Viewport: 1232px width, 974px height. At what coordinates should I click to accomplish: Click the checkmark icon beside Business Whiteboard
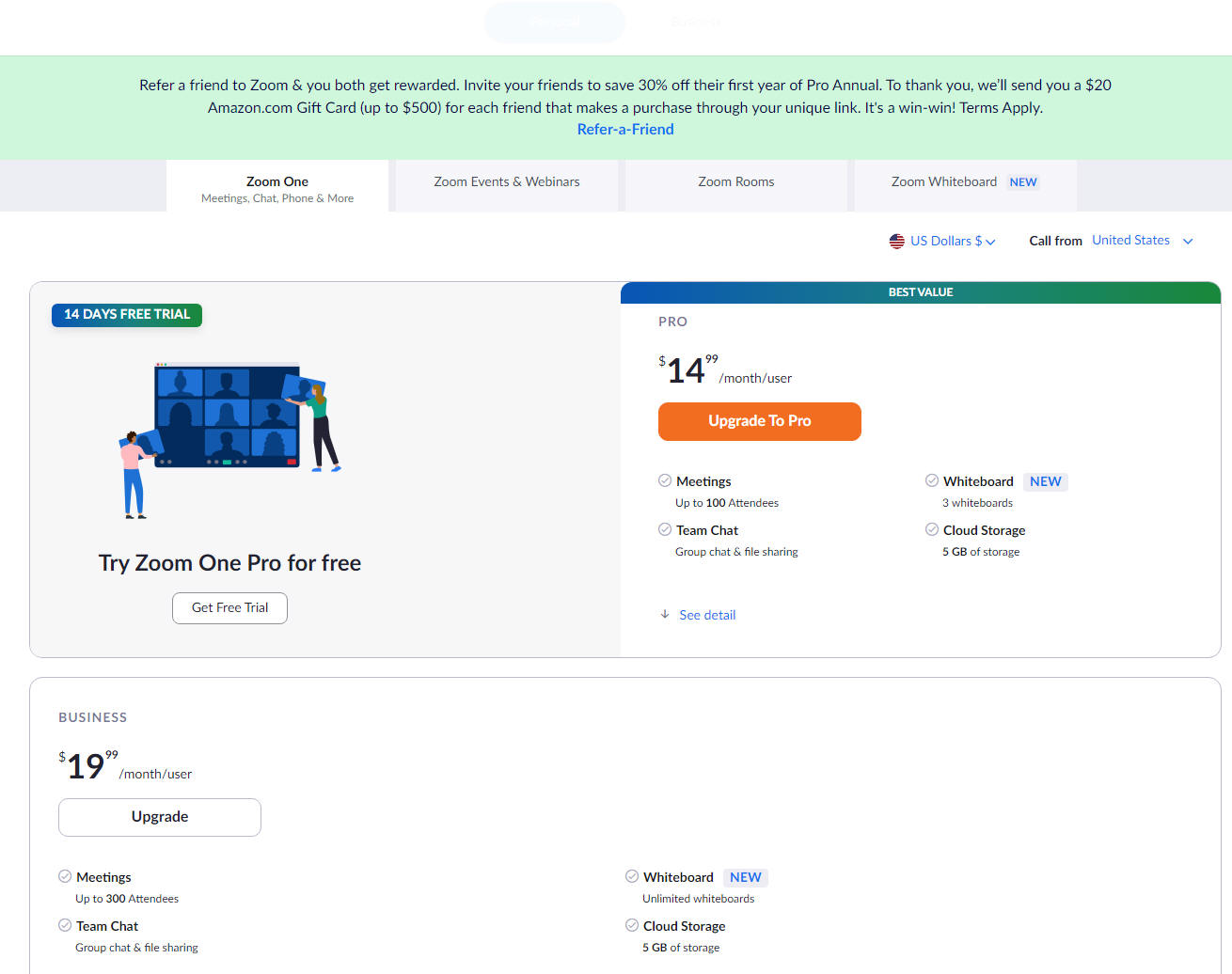point(632,876)
